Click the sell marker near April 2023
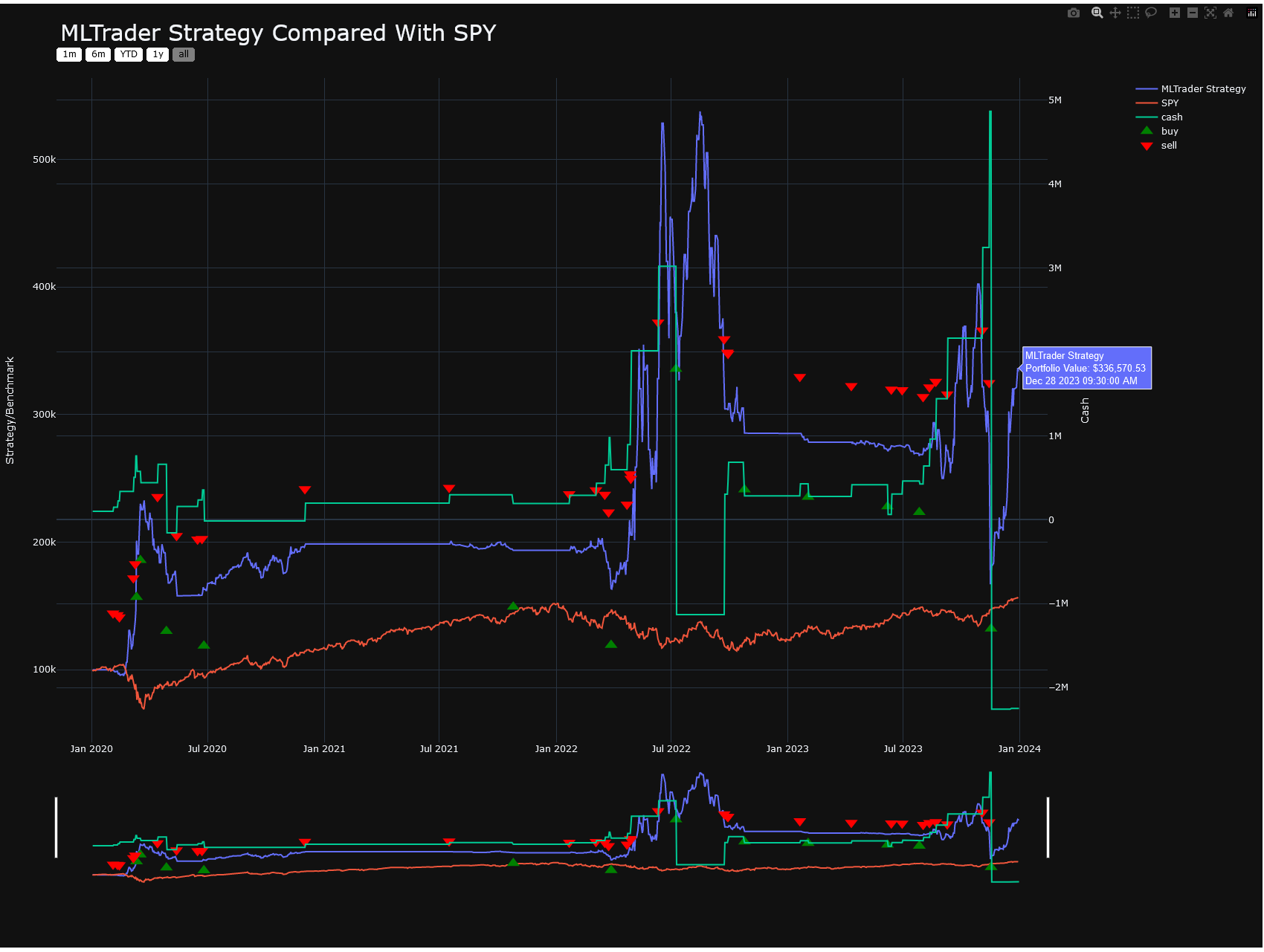Viewport: 1264px width, 952px height. point(851,386)
